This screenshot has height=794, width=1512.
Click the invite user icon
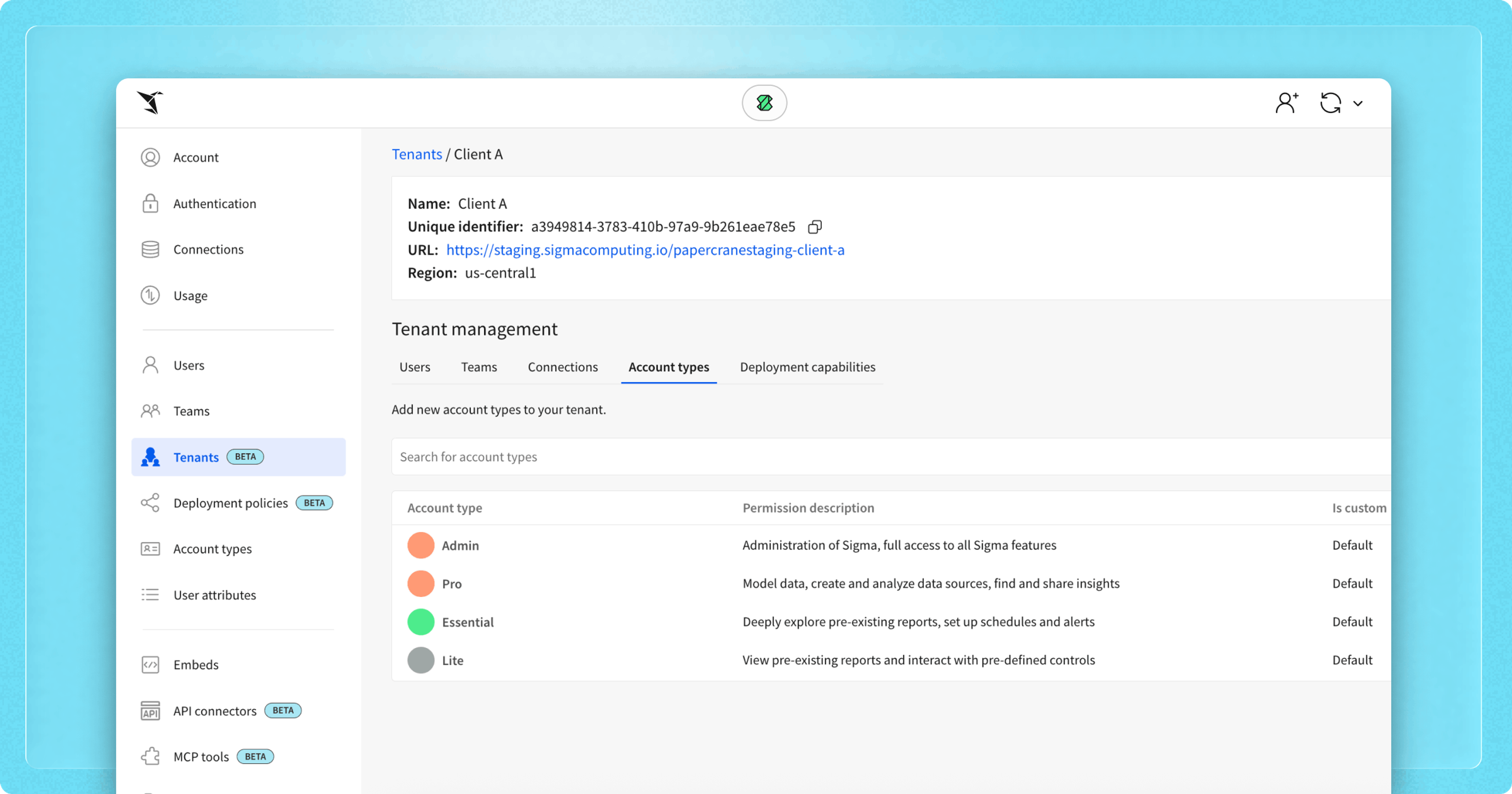pos(1287,103)
